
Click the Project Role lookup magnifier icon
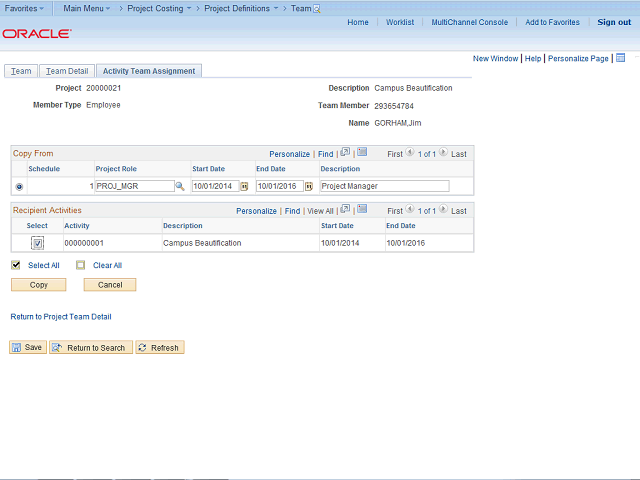pos(180,187)
